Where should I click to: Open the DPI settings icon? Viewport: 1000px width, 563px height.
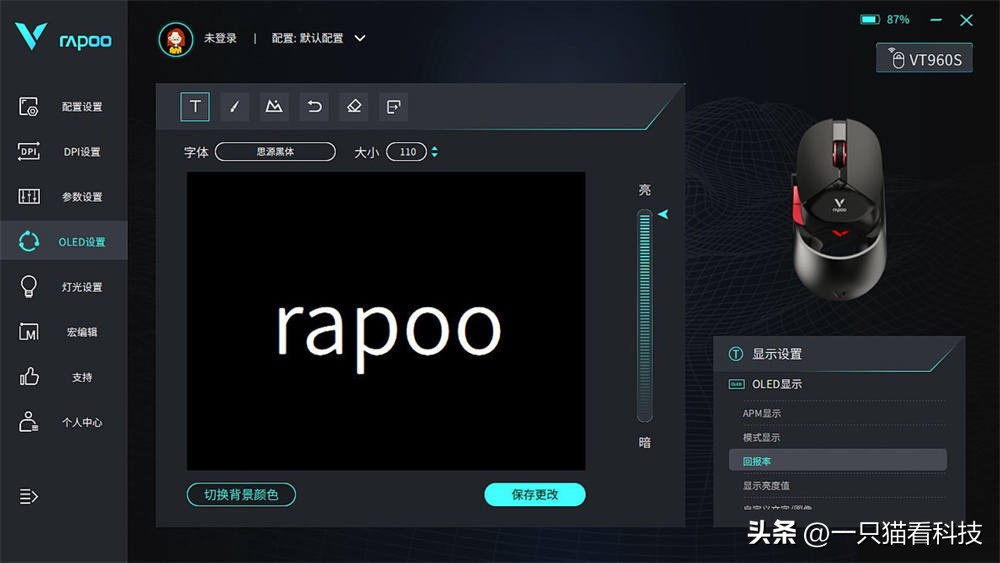29,151
